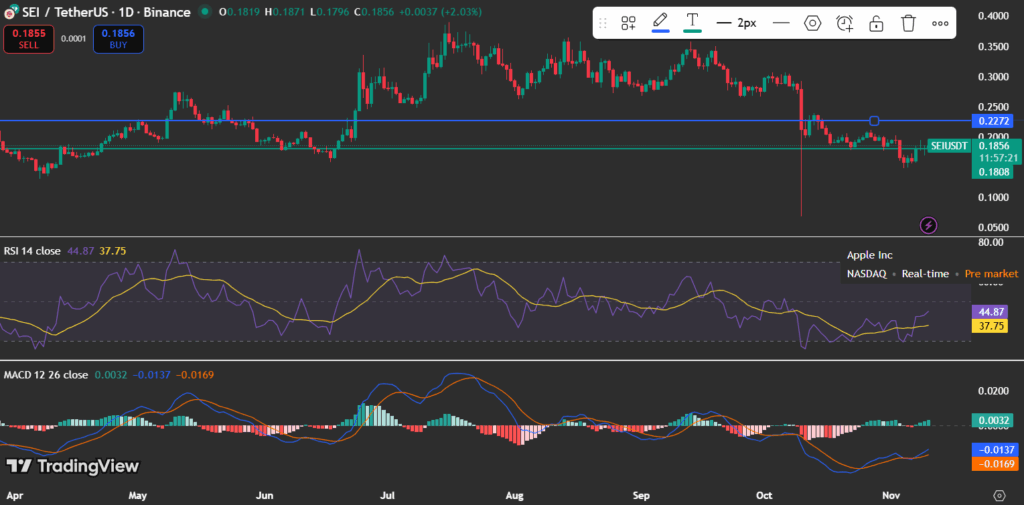Delete drawing with the trash icon
Screen dimensions: 1024x505
tap(908, 23)
